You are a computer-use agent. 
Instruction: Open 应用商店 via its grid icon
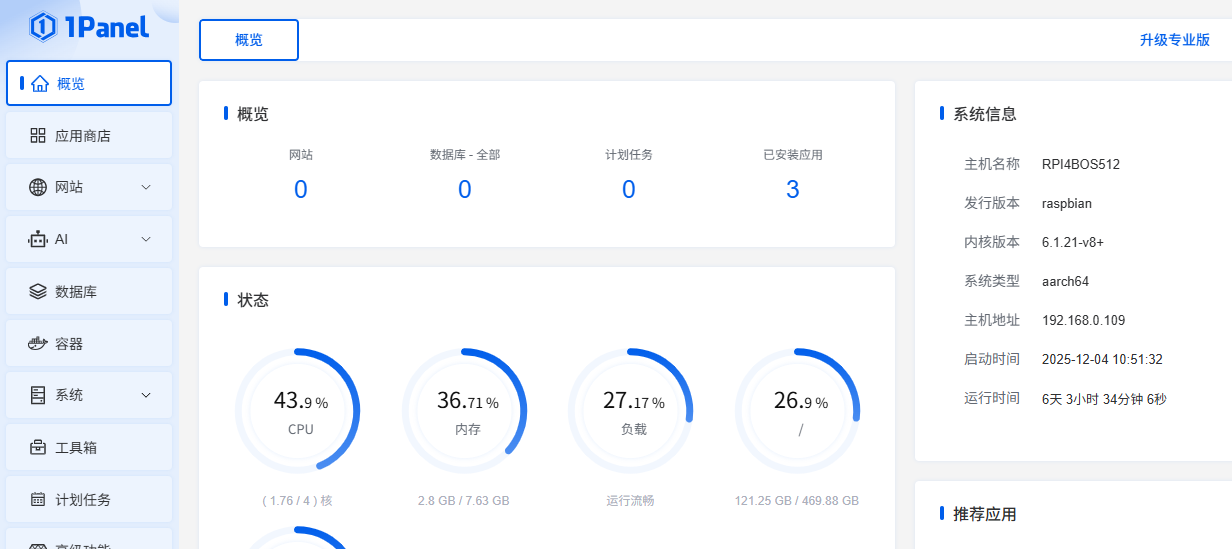tap(38, 135)
